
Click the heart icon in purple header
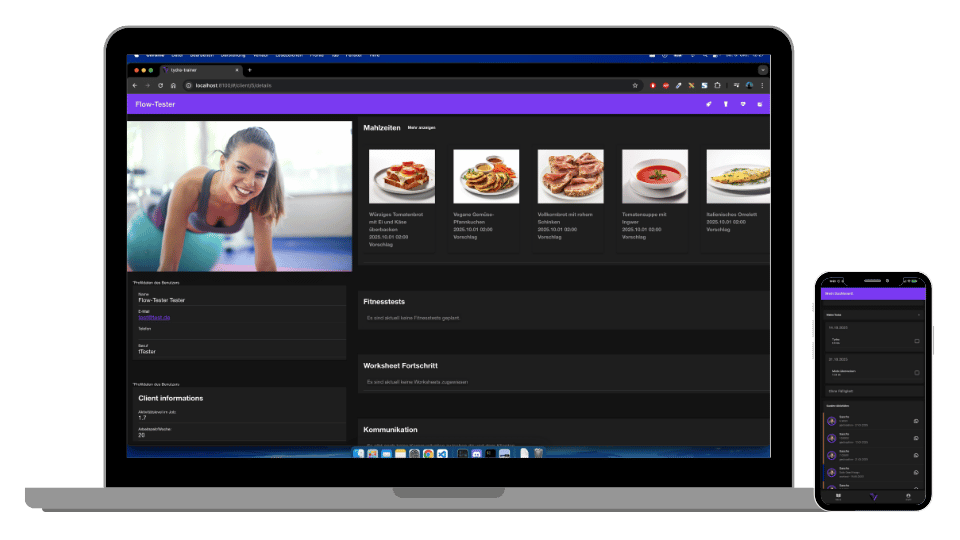pos(743,104)
